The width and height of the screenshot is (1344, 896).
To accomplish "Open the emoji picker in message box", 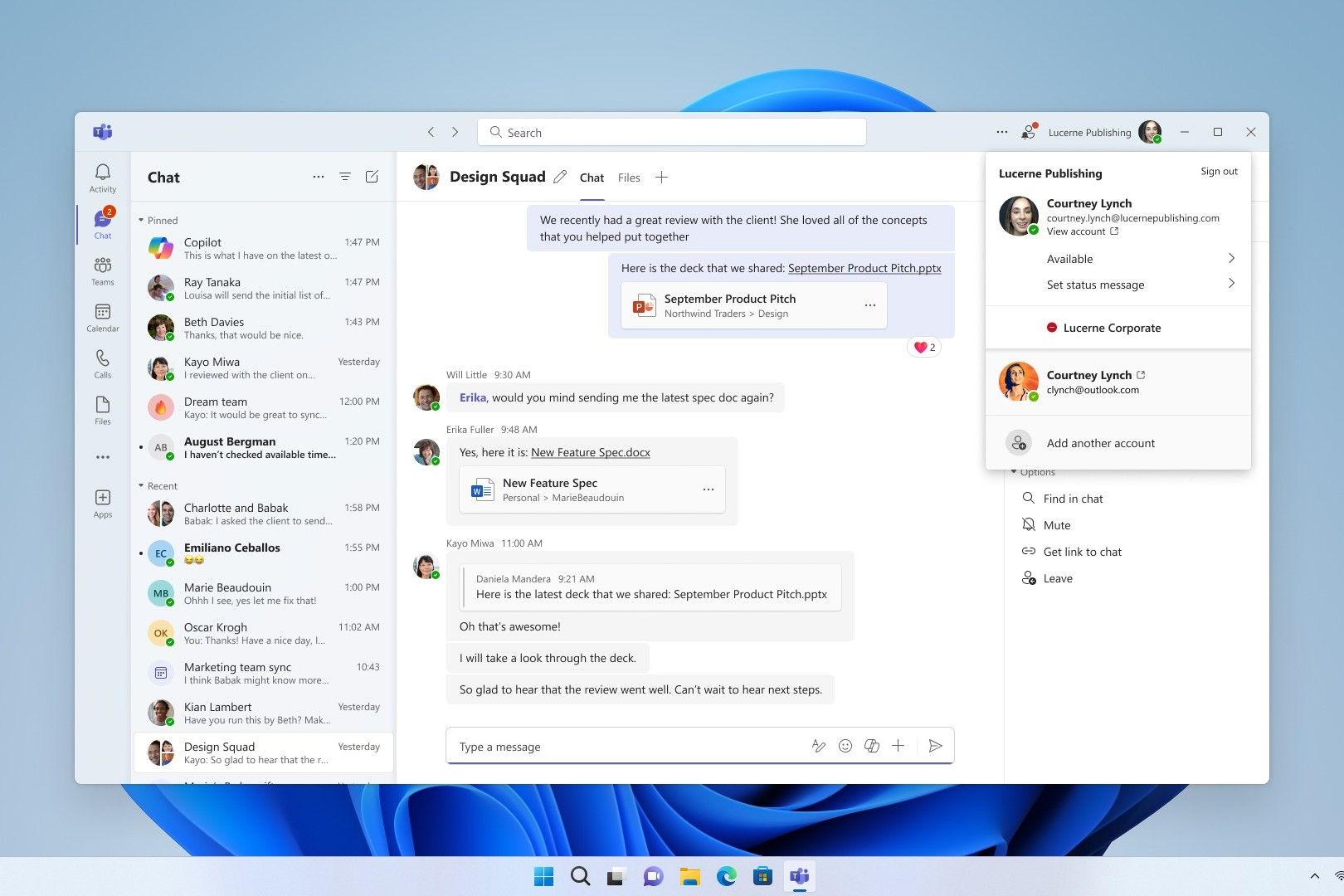I will [845, 746].
